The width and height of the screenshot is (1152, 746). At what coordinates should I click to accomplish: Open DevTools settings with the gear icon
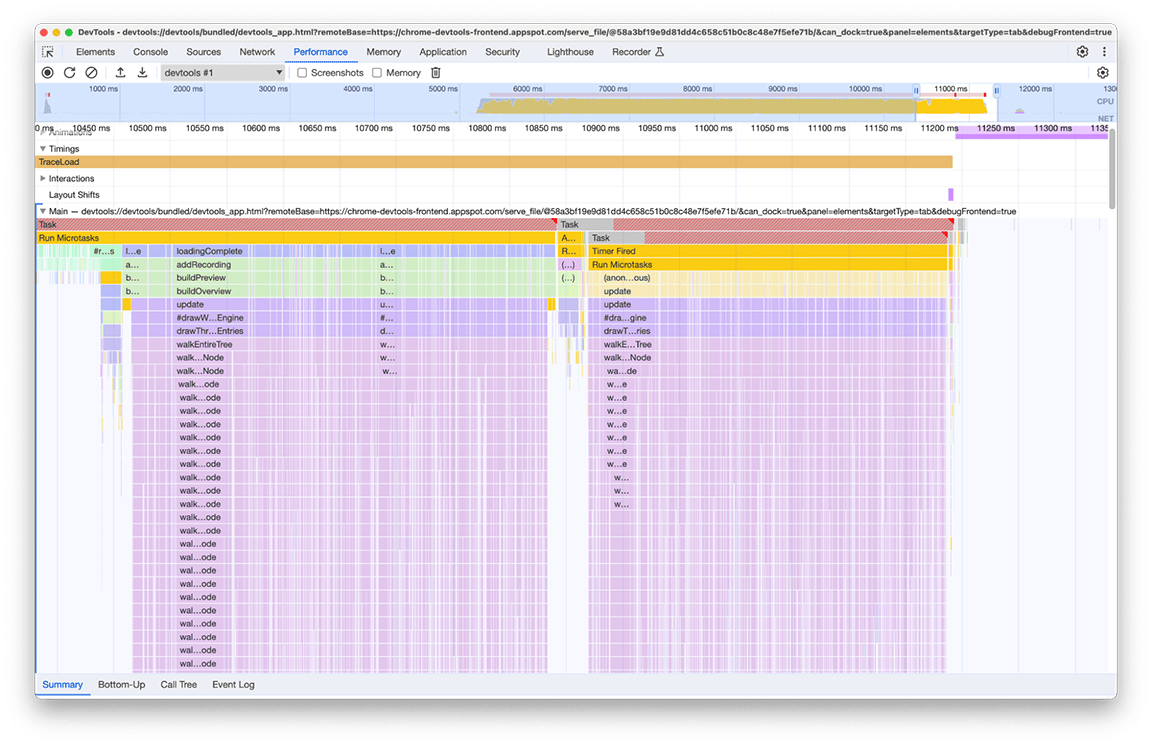click(x=1082, y=51)
